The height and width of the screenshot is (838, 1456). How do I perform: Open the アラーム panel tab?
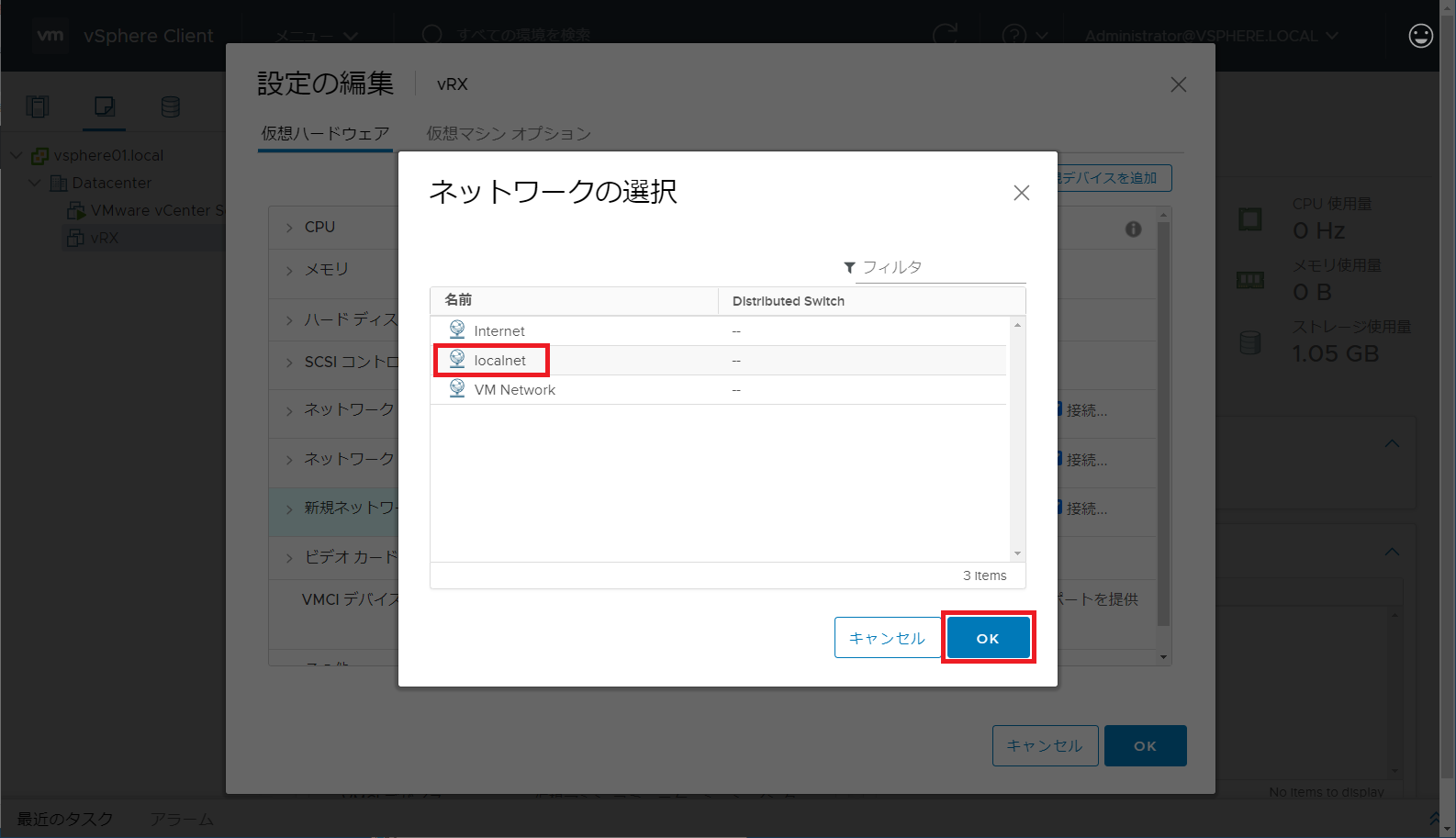[182, 819]
